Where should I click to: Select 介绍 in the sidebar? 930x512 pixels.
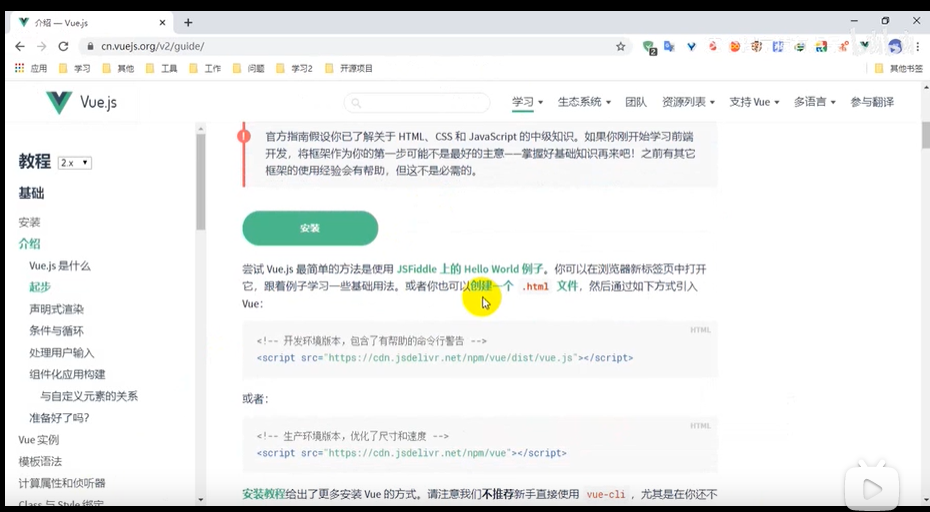click(x=29, y=244)
